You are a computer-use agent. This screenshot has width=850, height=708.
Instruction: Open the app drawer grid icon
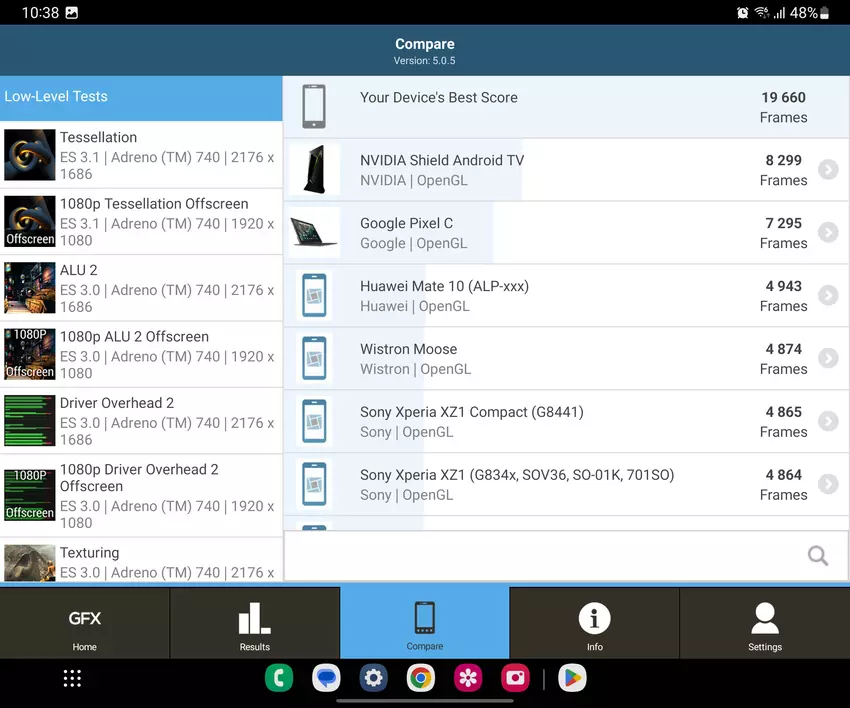[72, 679]
